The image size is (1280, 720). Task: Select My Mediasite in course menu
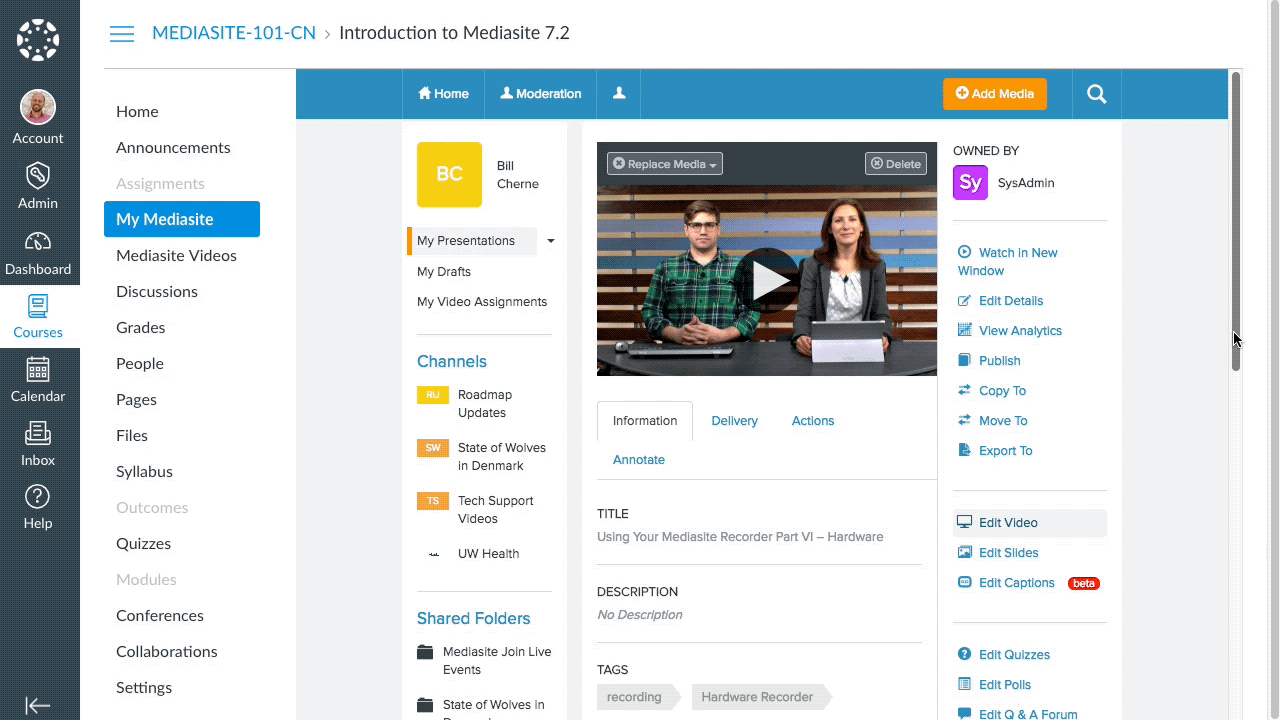[x=182, y=219]
